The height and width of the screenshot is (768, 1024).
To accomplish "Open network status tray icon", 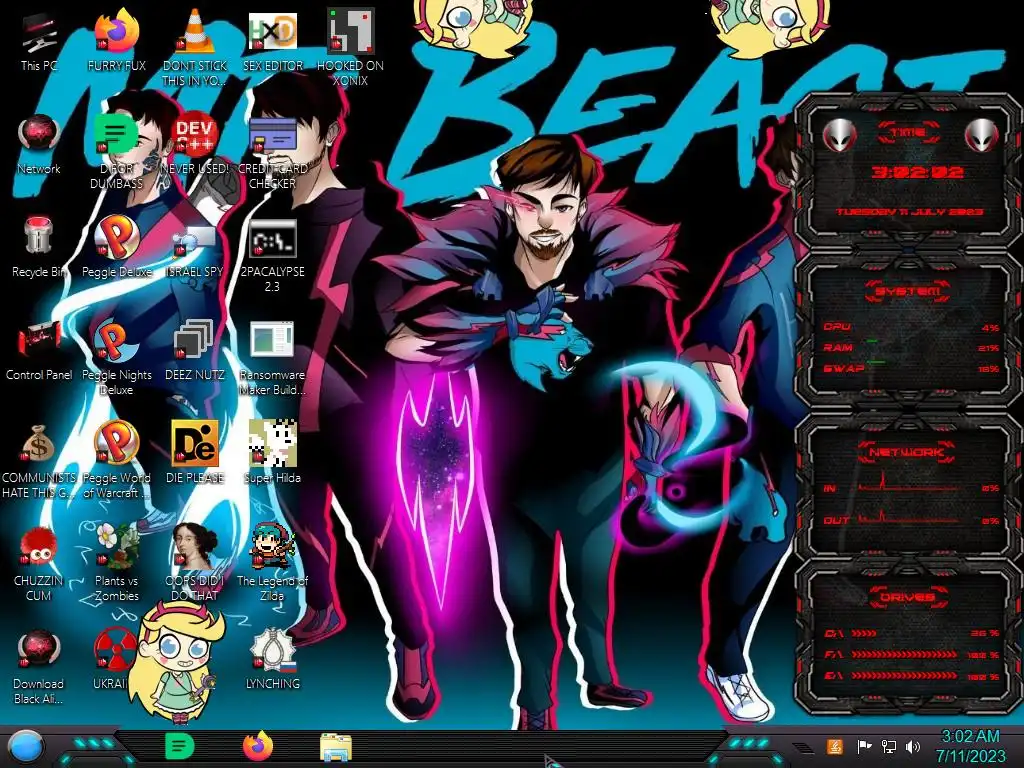I will point(889,746).
